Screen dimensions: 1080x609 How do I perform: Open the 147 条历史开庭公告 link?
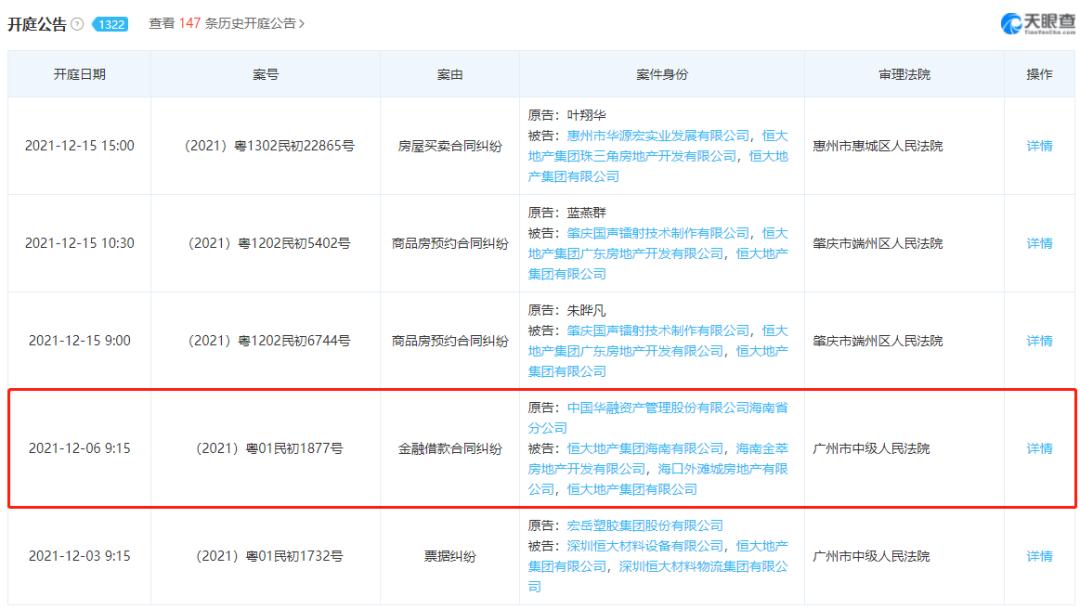[x=227, y=23]
